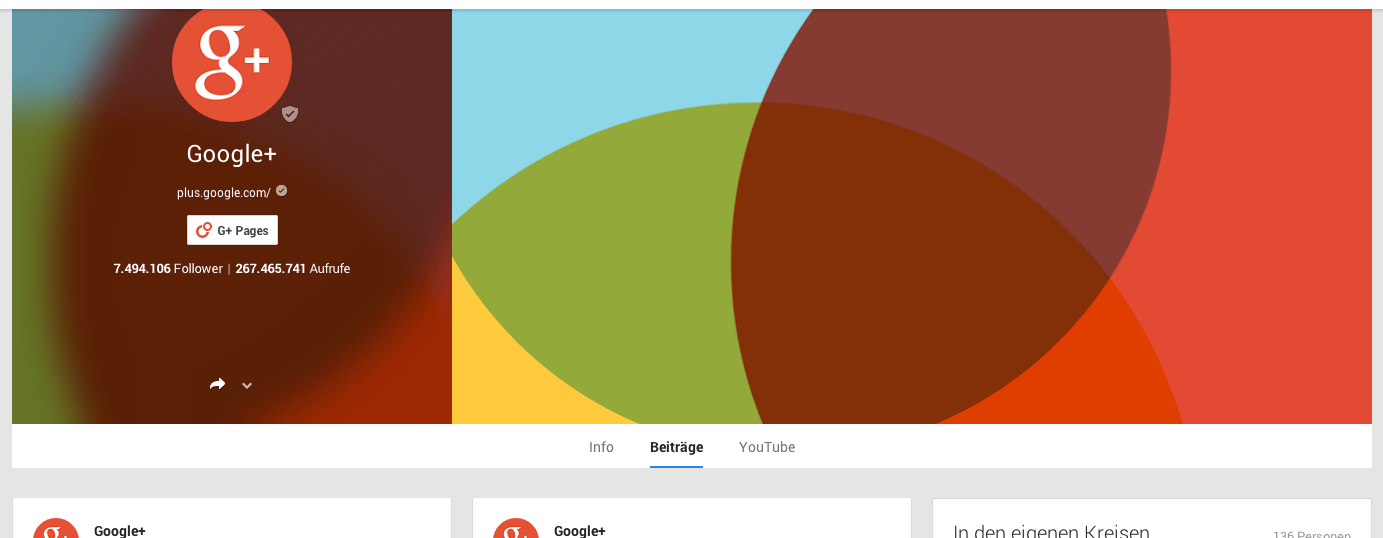Viewport: 1383px width, 538px height.
Task: Click the colorful circles cover photo
Action: point(912,216)
